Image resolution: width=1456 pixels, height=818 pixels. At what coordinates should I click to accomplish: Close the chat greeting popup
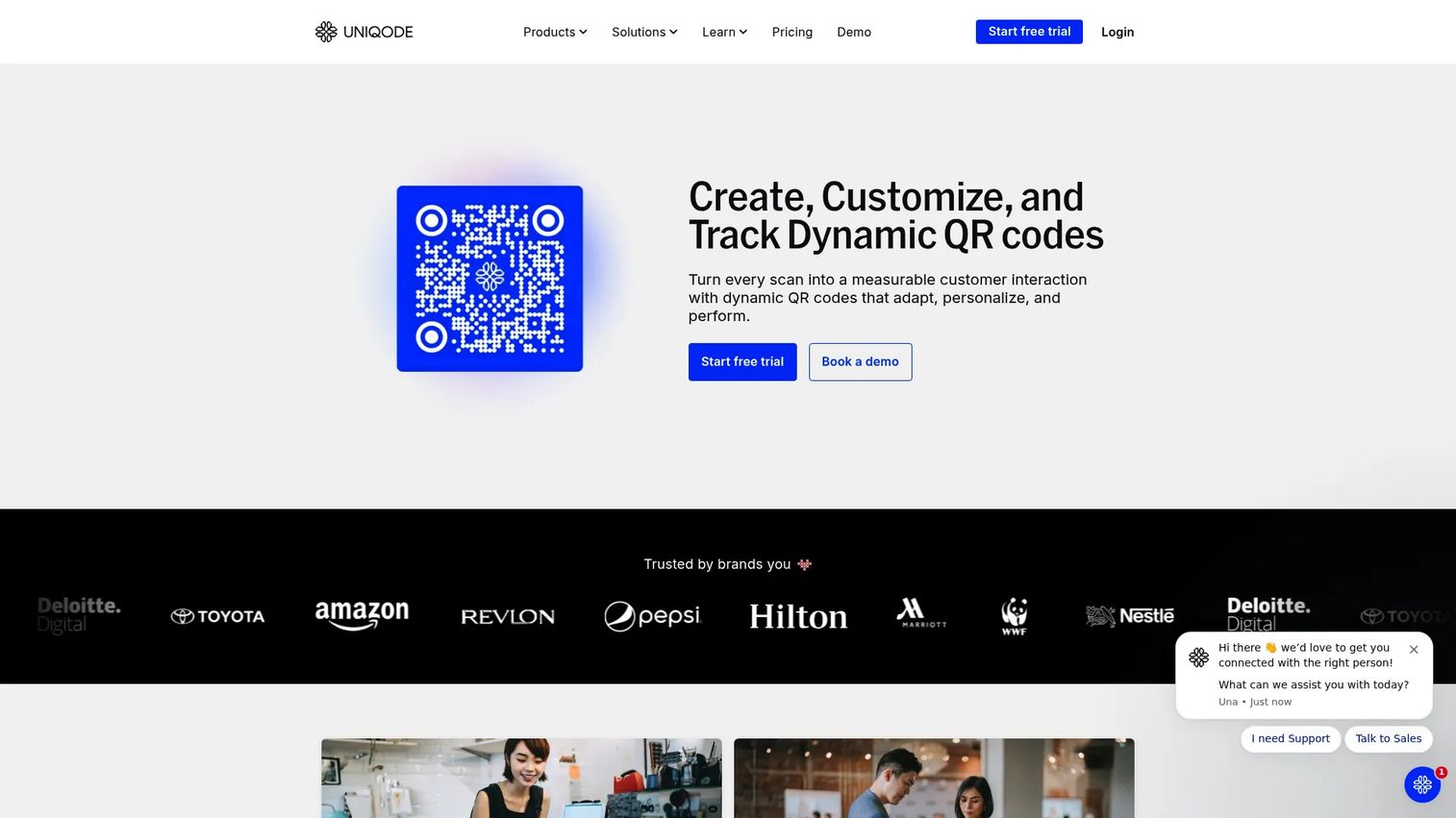coord(1414,650)
